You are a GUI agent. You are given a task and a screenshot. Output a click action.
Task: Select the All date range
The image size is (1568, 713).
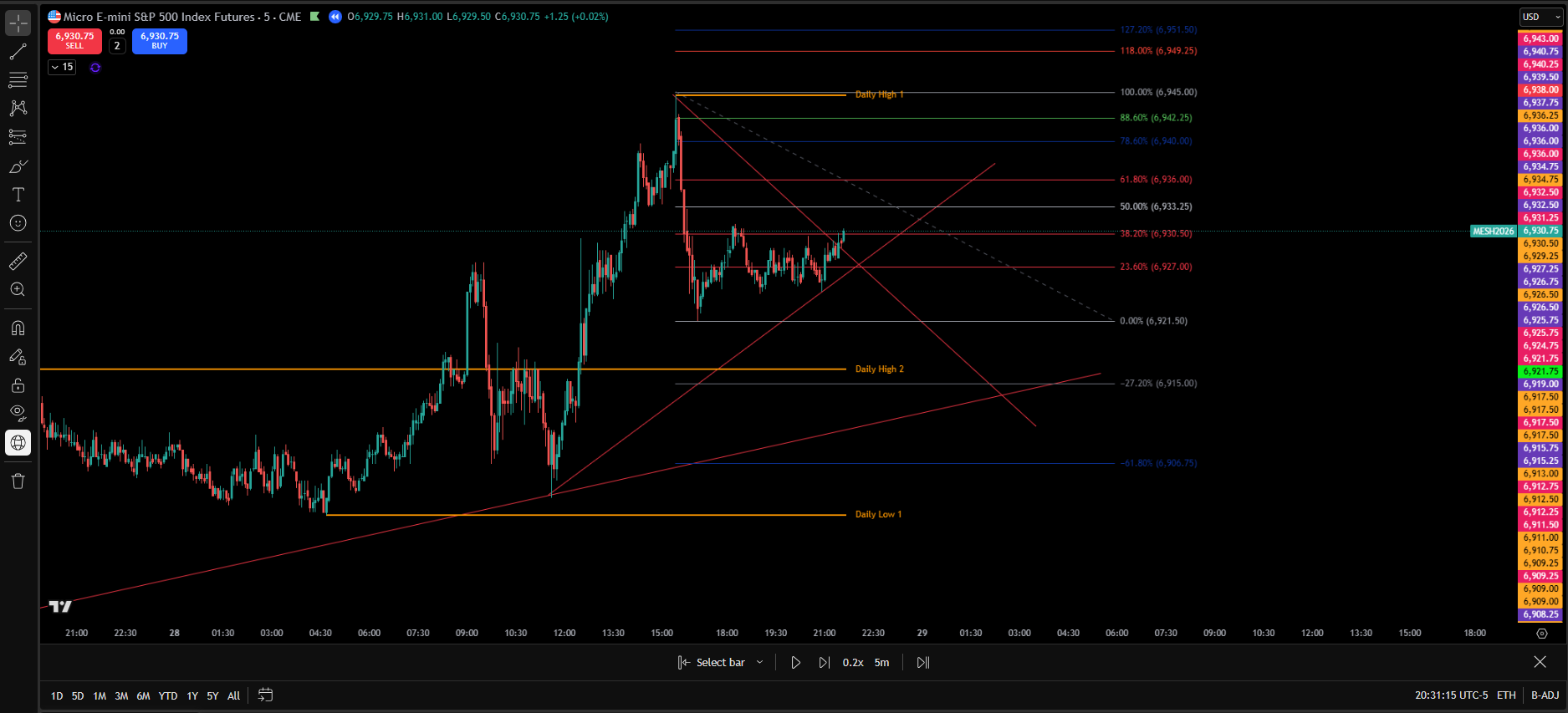(233, 695)
